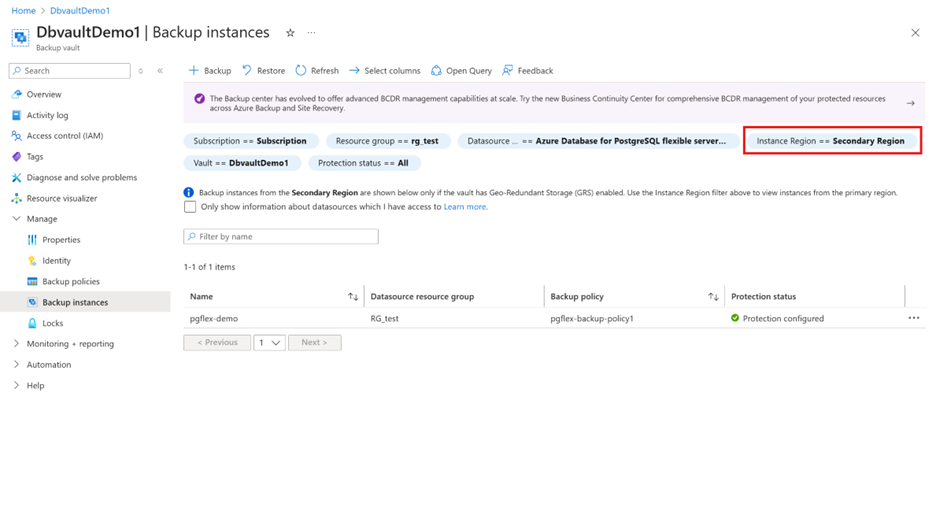Click the sort arrows next to the sidebar search
The image size is (936, 526).
141,70
